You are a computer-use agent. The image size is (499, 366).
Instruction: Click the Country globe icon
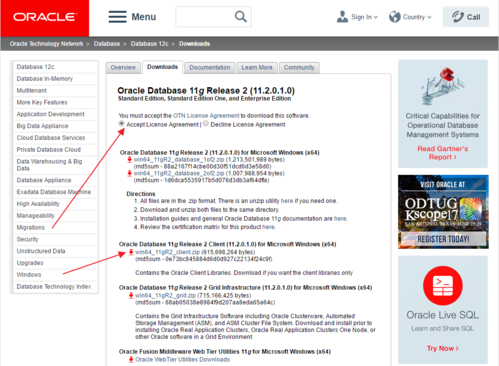tap(394, 17)
